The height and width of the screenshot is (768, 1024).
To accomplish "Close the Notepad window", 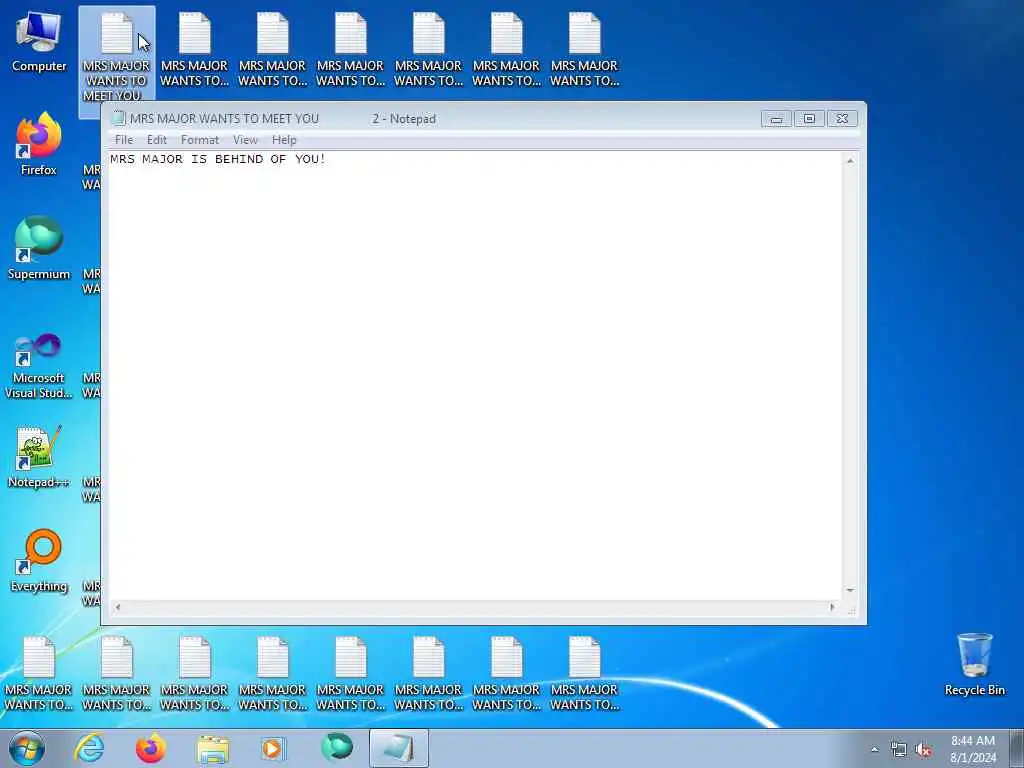I will 842,119.
